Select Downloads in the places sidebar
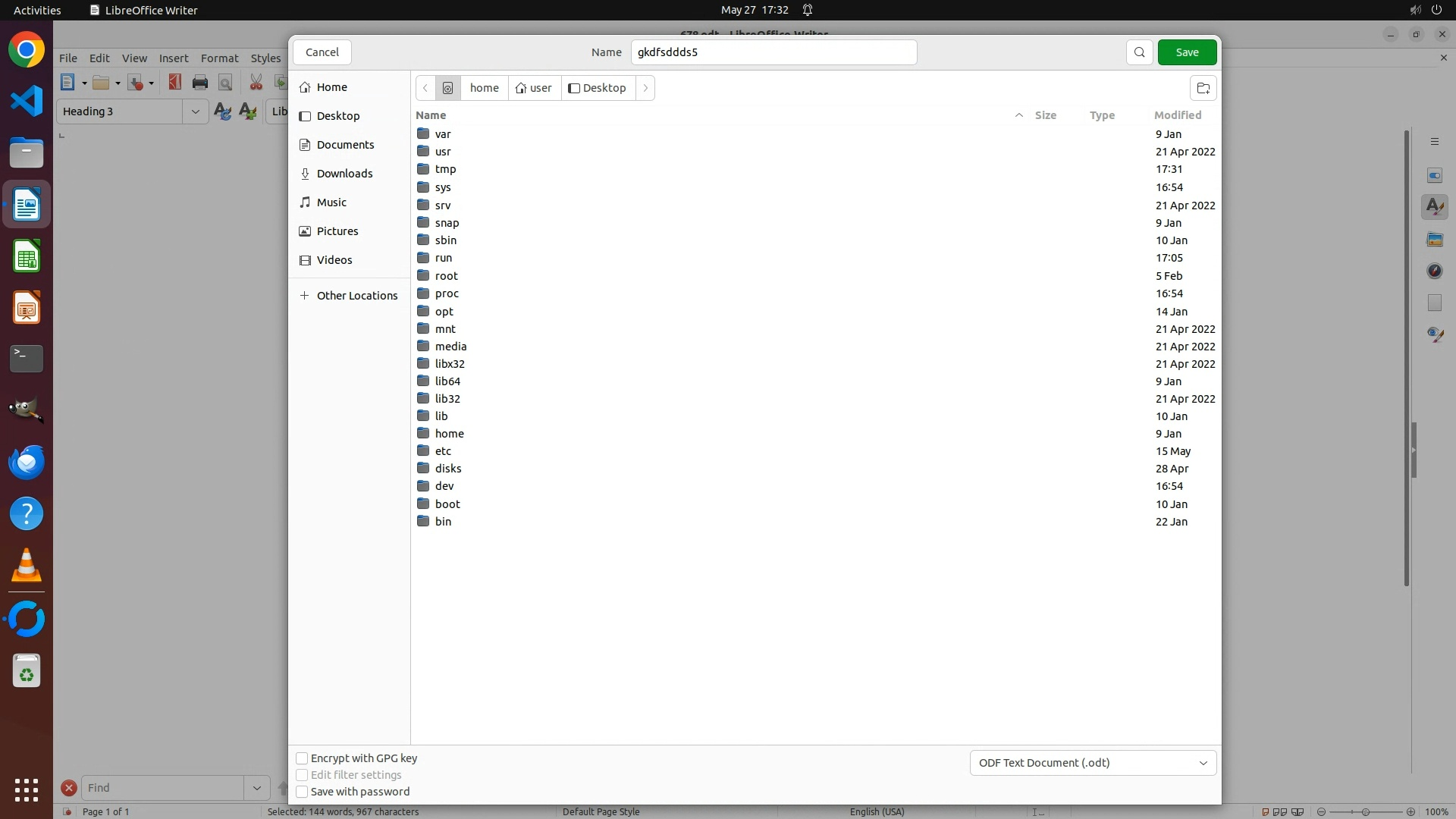 [344, 174]
